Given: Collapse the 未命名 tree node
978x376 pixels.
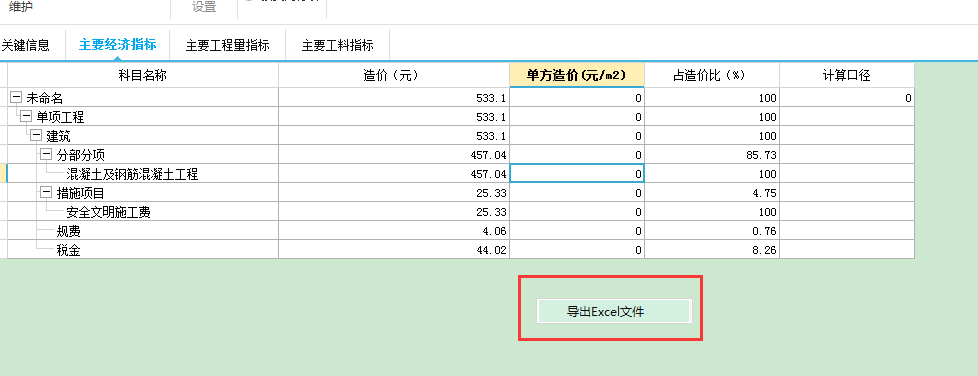Looking at the screenshot, I should coord(16,97).
